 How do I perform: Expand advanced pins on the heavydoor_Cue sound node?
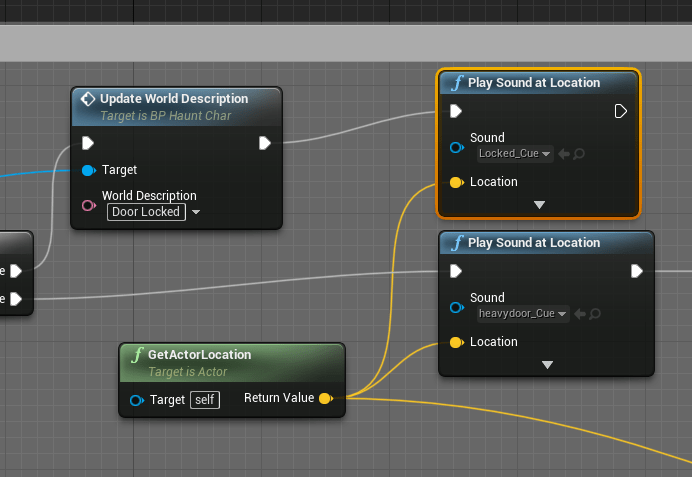[x=547, y=365]
